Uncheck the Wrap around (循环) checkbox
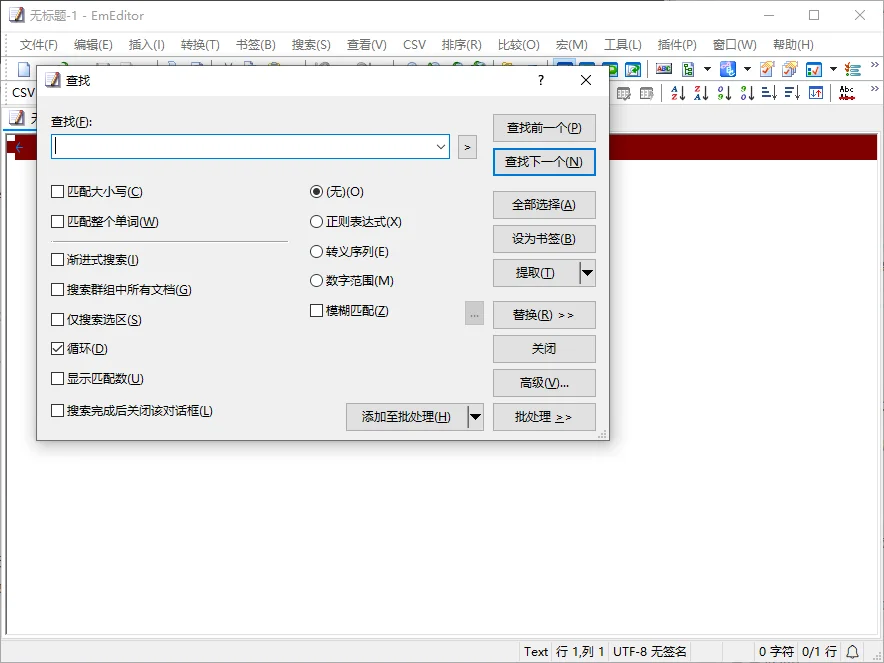884x663 pixels. tap(57, 348)
